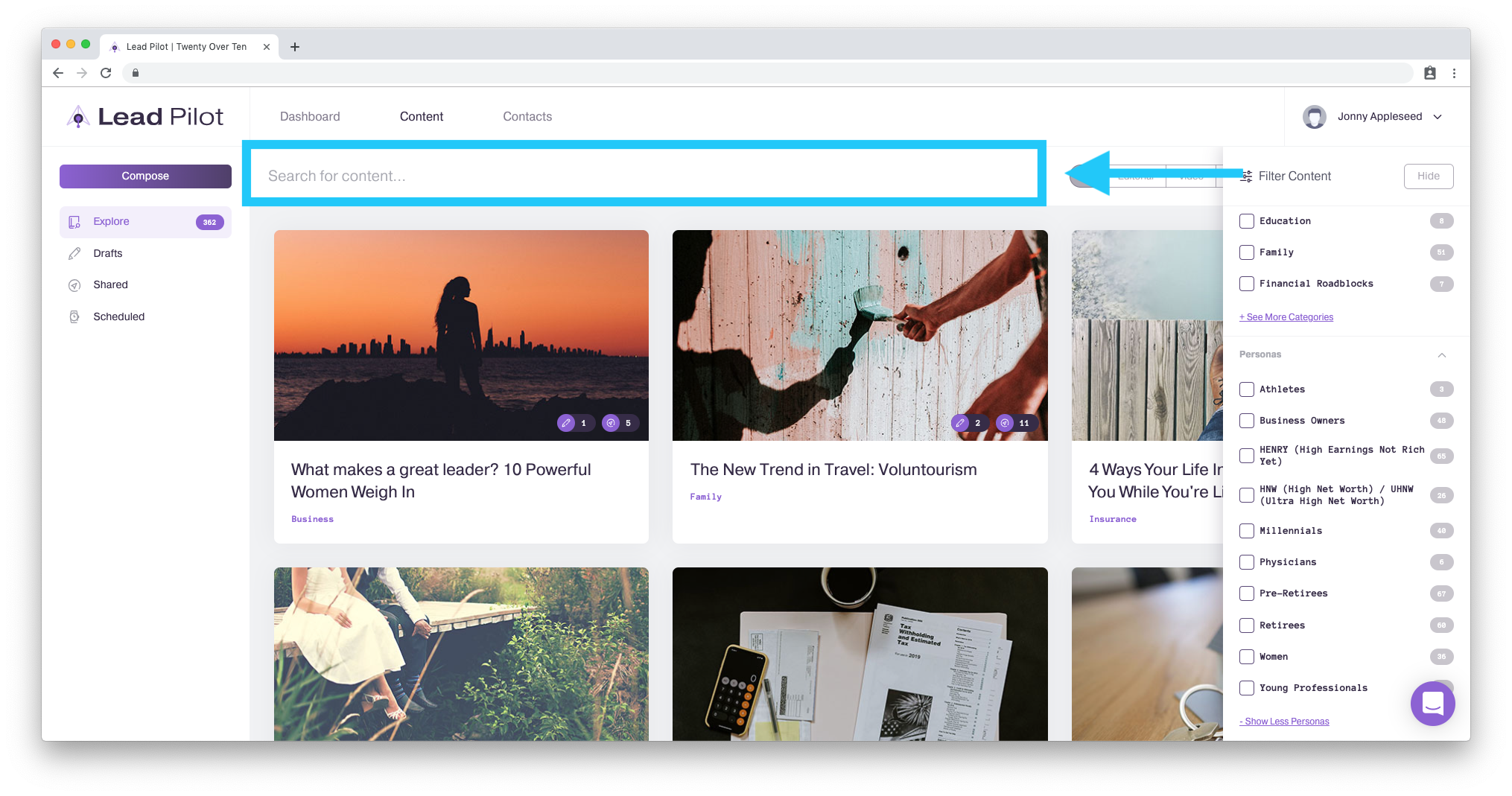Open the Voluntourism article title
The width and height of the screenshot is (1512, 796).
click(833, 470)
